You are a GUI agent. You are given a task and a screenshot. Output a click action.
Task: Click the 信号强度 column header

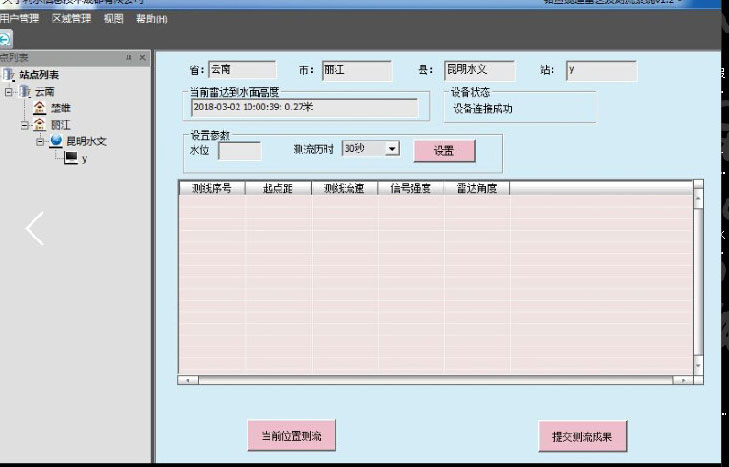tap(411, 188)
